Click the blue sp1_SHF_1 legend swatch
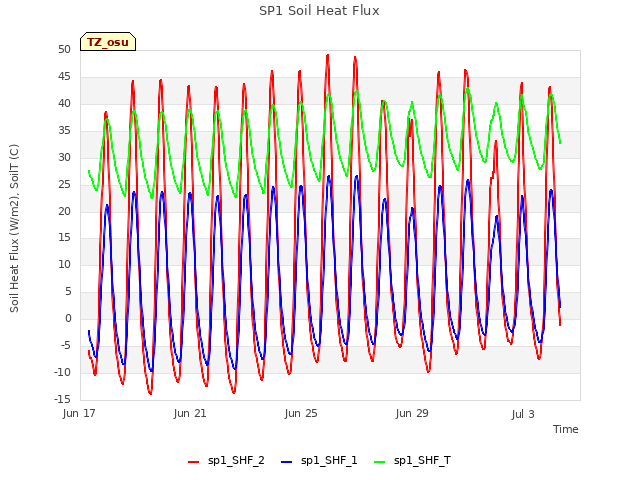The width and height of the screenshot is (640, 480). click(x=287, y=462)
